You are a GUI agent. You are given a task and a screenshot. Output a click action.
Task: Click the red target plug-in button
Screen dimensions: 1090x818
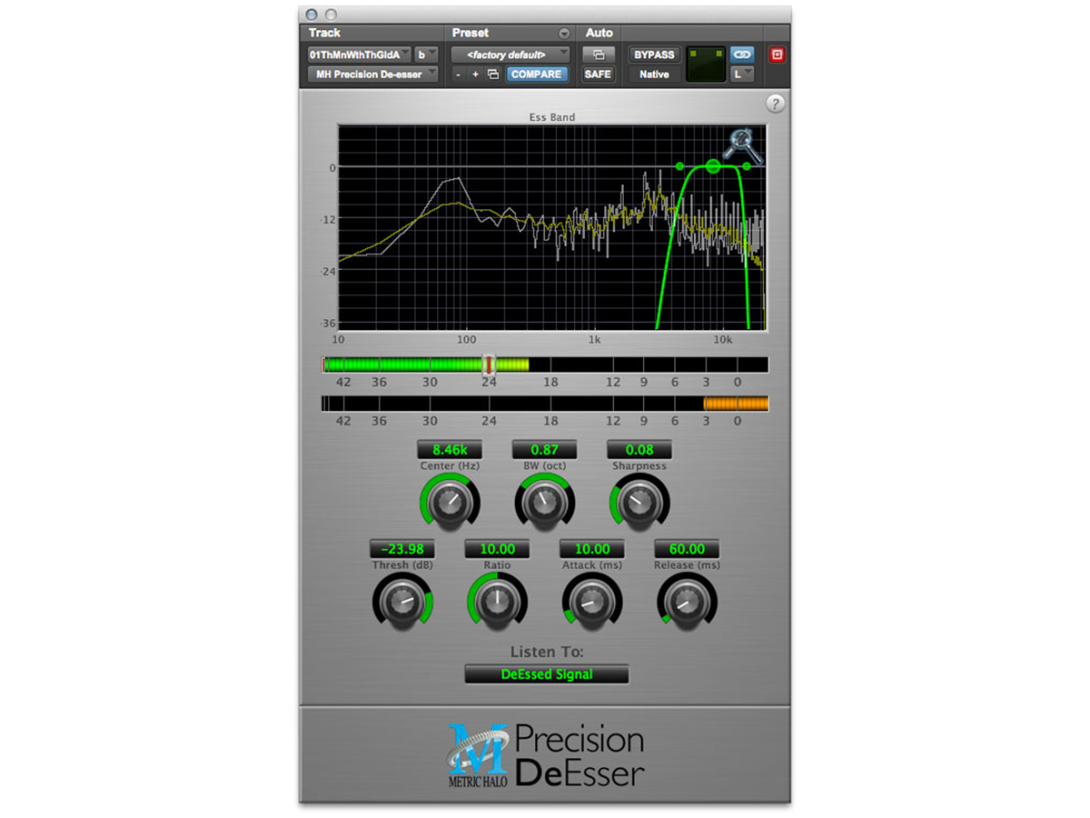point(776,54)
